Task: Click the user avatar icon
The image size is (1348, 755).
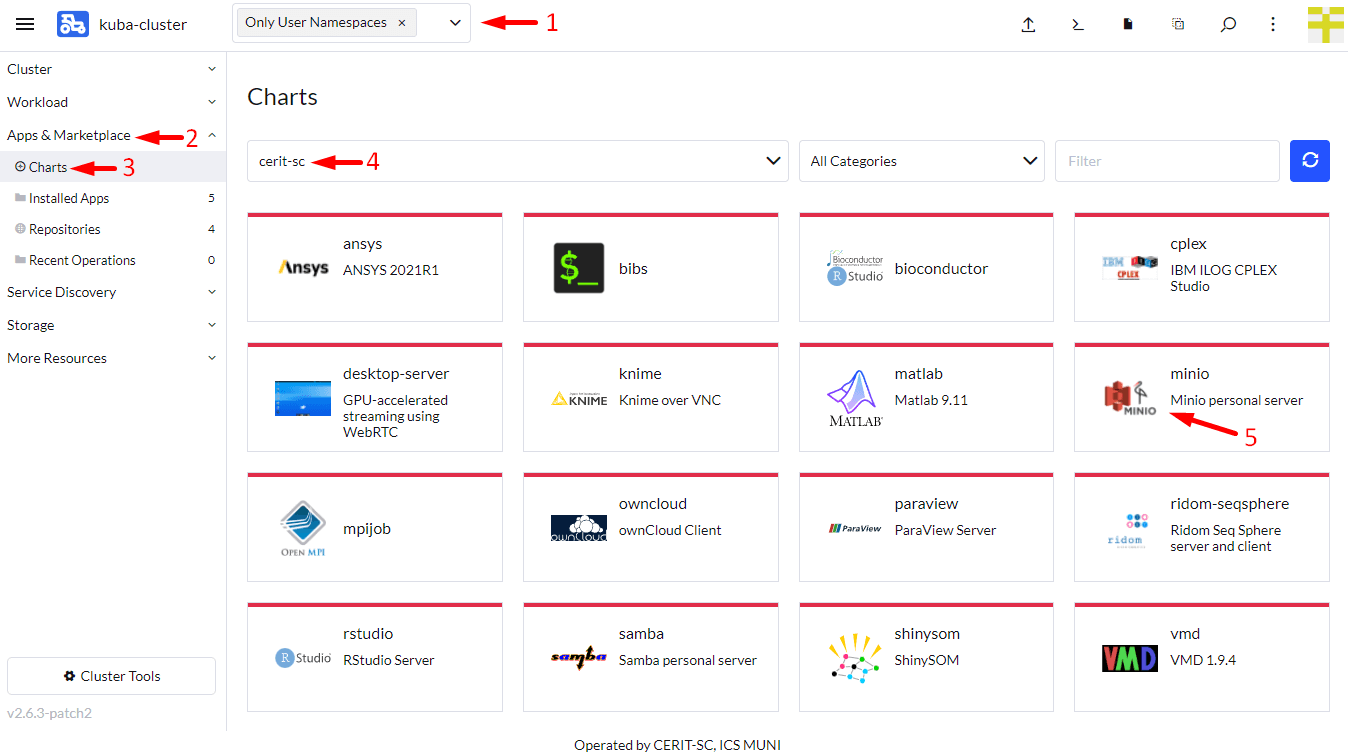Action: pos(1325,25)
